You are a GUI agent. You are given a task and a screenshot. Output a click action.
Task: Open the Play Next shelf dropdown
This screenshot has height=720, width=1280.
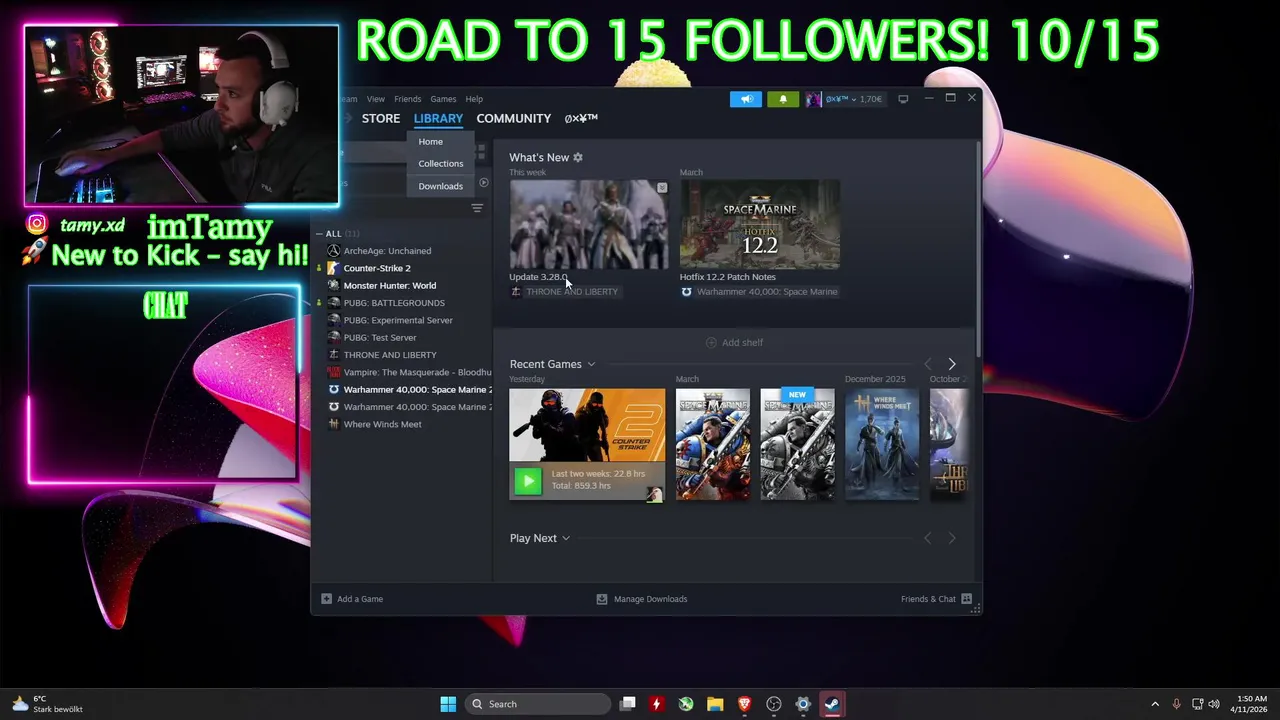566,538
